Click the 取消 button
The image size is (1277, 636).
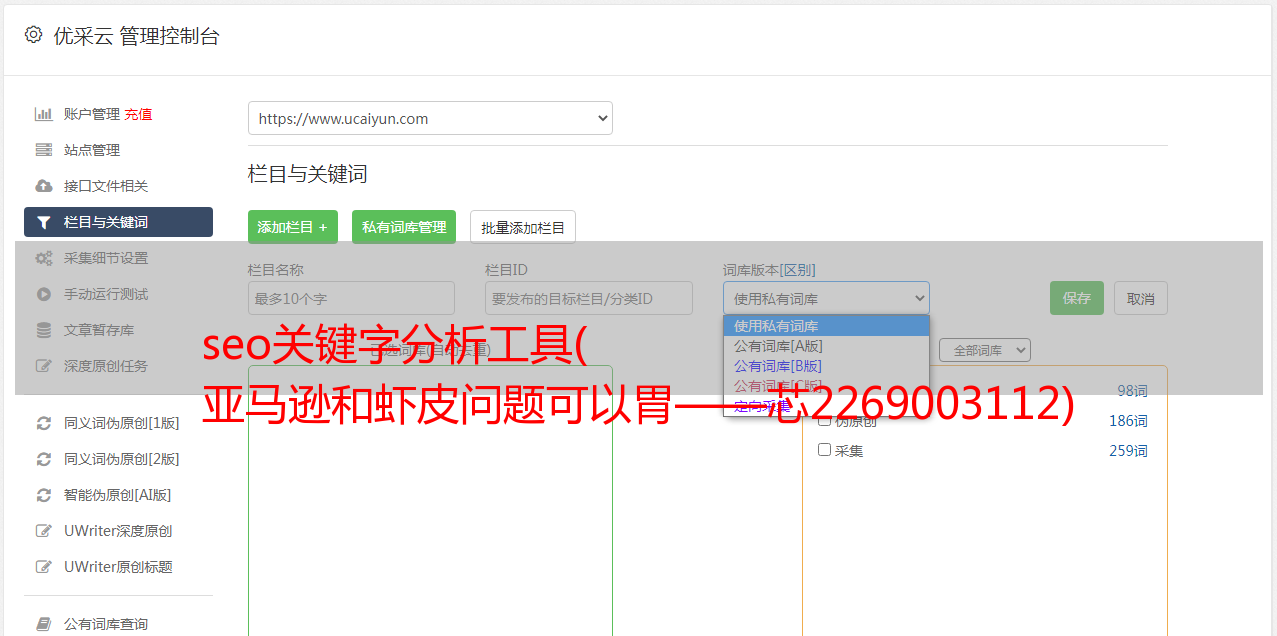1141,298
